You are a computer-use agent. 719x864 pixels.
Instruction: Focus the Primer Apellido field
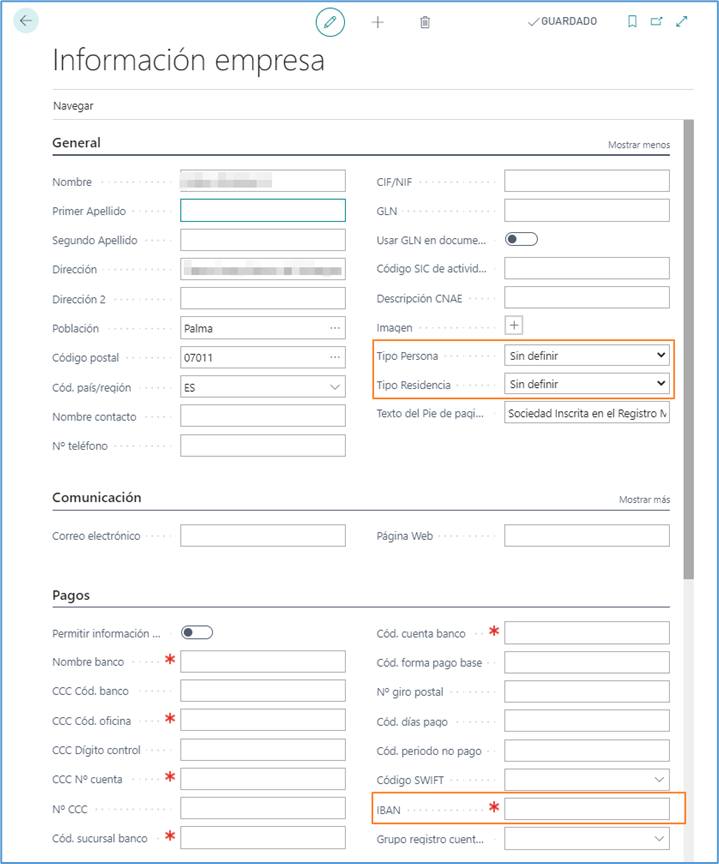pyautogui.click(x=263, y=210)
